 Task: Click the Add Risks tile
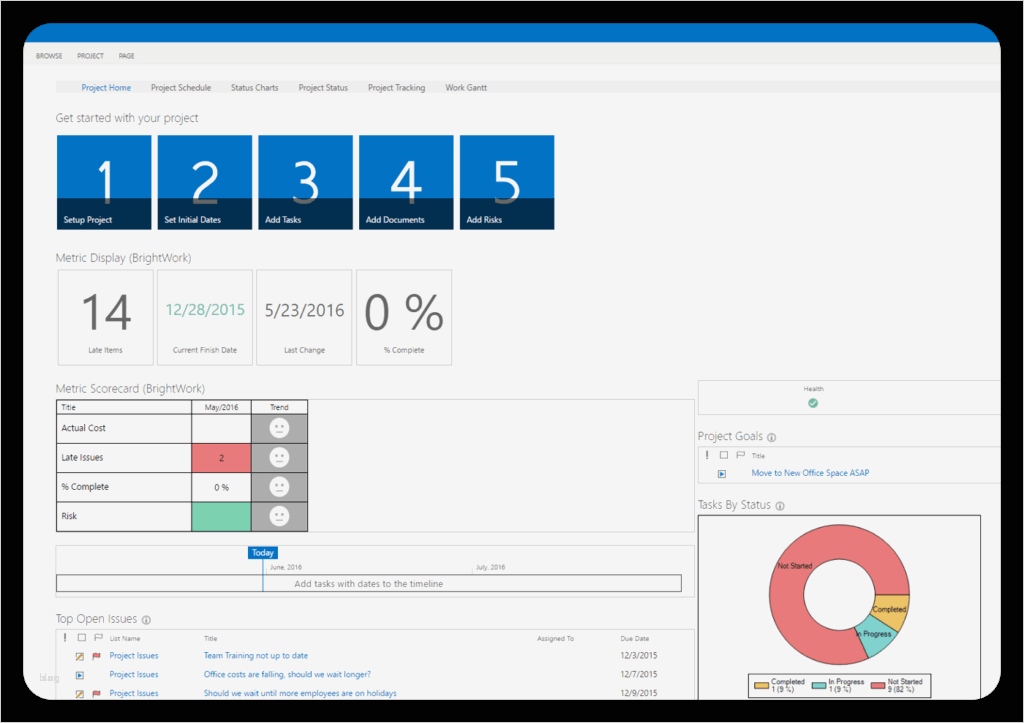click(x=507, y=182)
